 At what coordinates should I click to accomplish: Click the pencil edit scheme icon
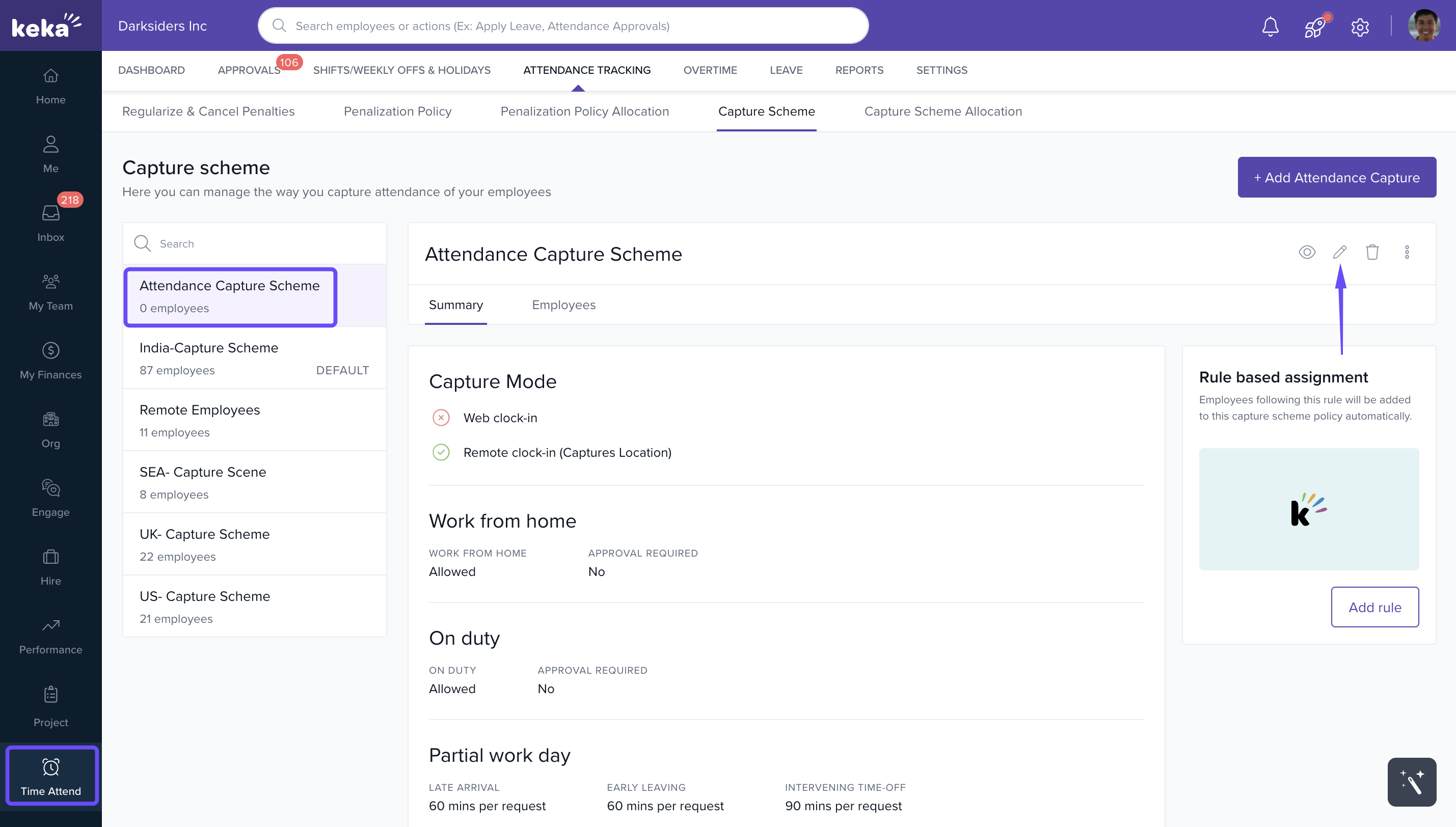coord(1339,252)
